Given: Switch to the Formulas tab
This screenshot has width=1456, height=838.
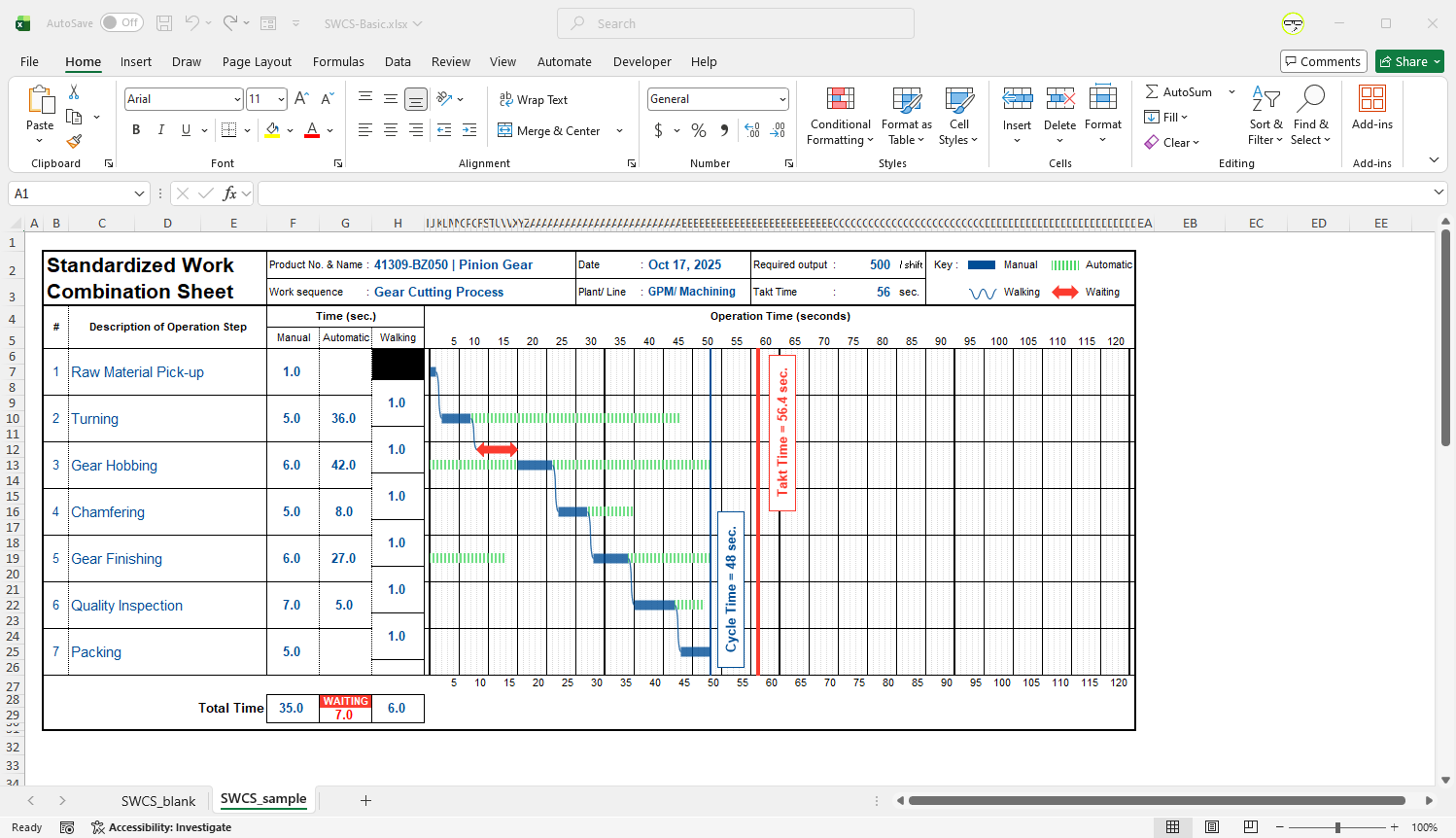Looking at the screenshot, I should pos(338,61).
